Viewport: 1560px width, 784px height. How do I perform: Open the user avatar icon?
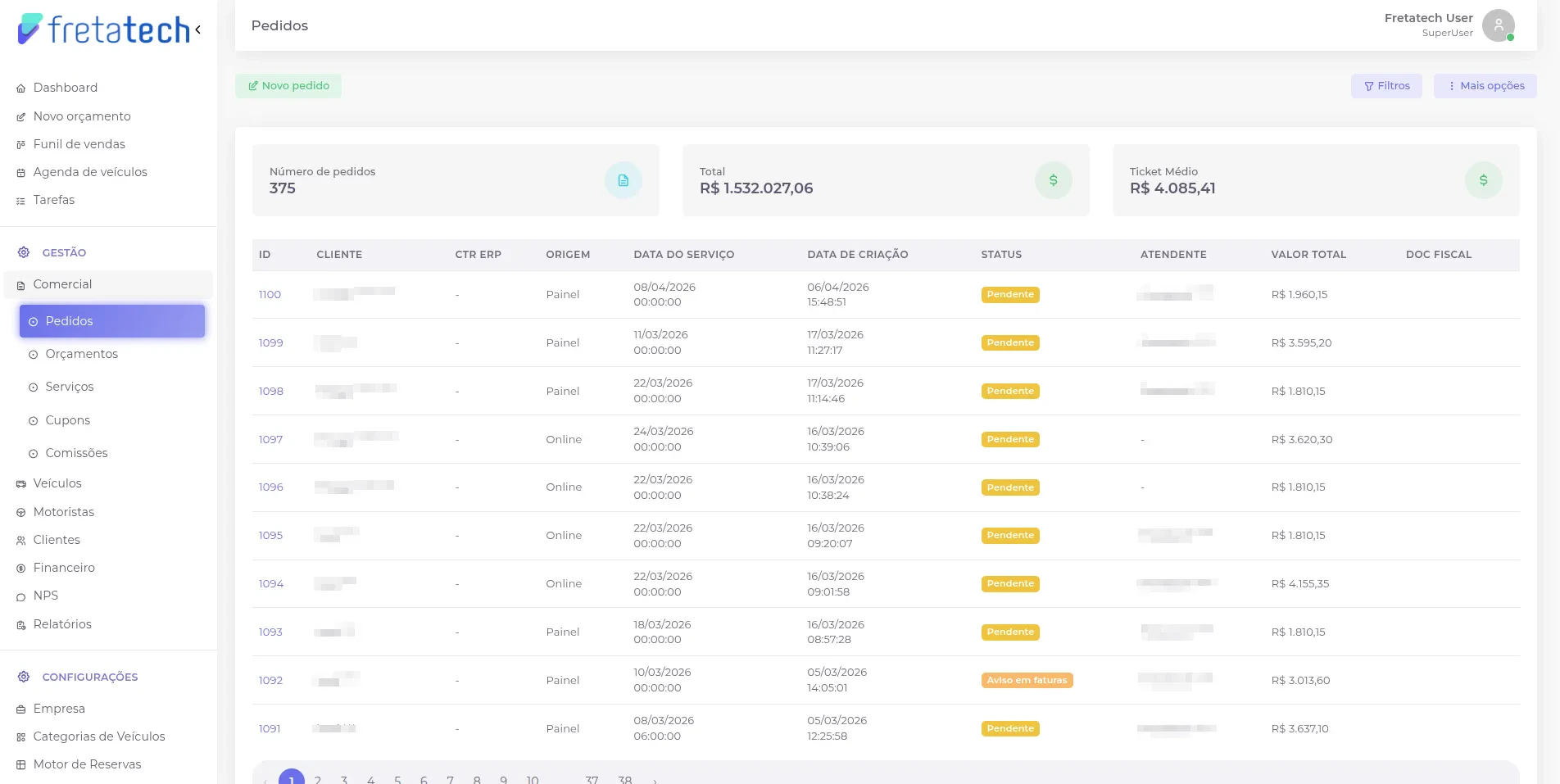(x=1498, y=25)
